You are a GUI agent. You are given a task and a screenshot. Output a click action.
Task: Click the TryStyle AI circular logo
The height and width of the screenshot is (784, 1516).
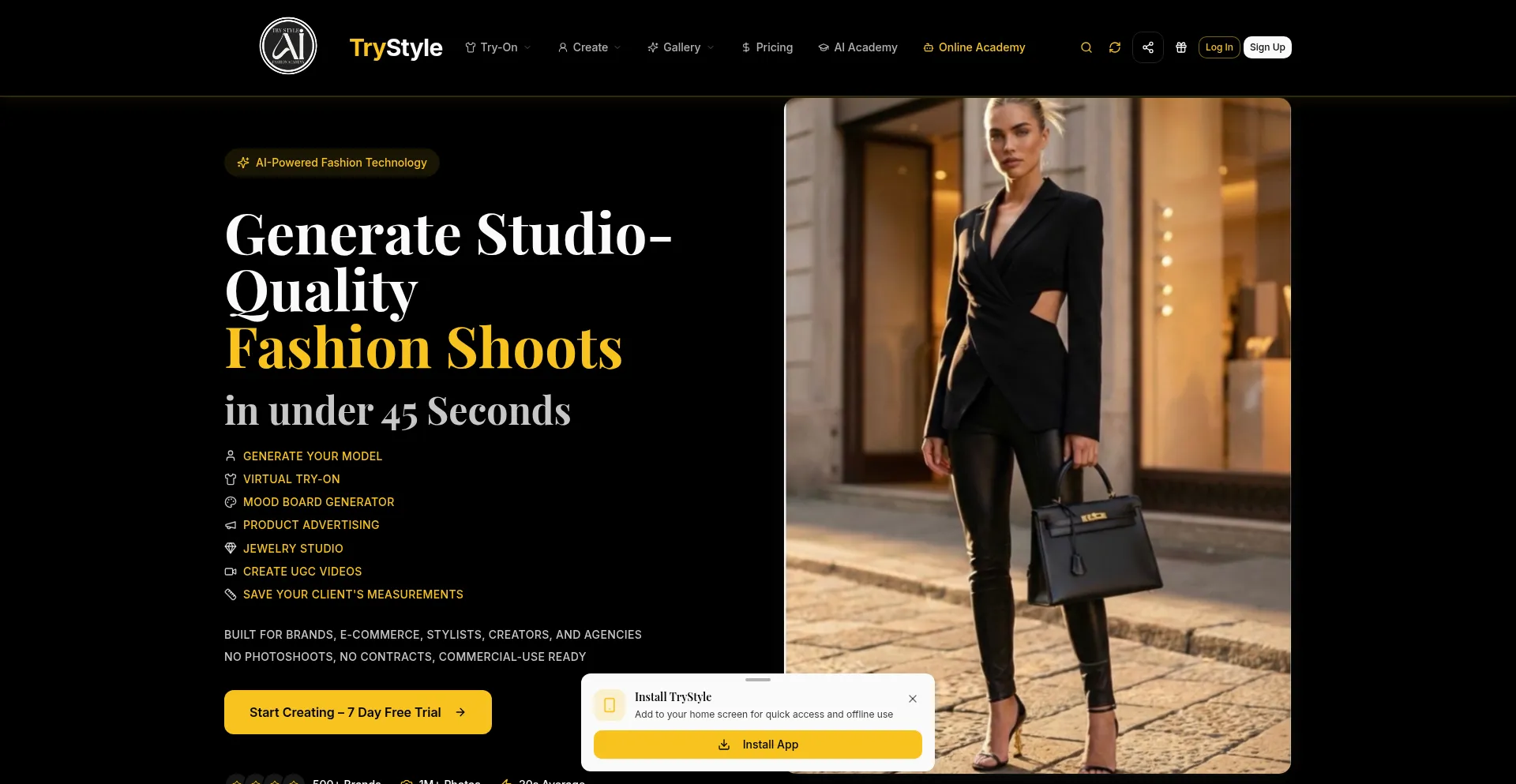[288, 46]
